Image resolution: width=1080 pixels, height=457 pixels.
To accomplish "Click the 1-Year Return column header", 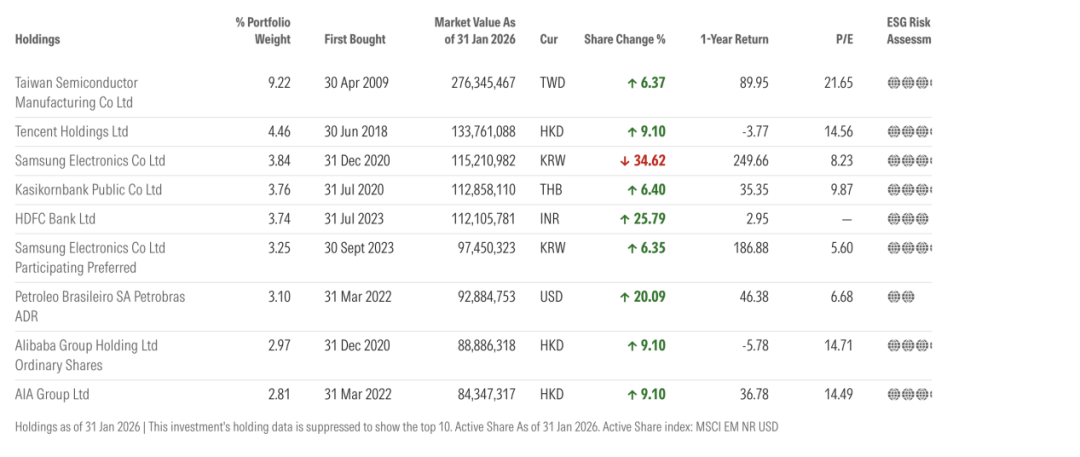I will point(734,40).
